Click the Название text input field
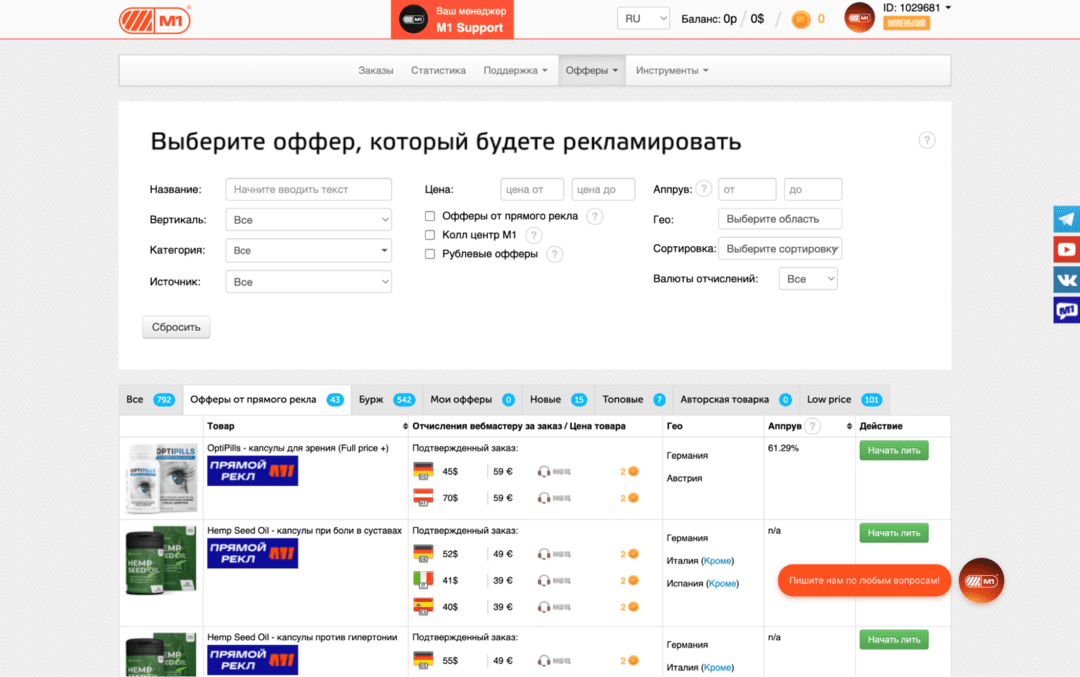This screenshot has height=677, width=1080. [309, 189]
